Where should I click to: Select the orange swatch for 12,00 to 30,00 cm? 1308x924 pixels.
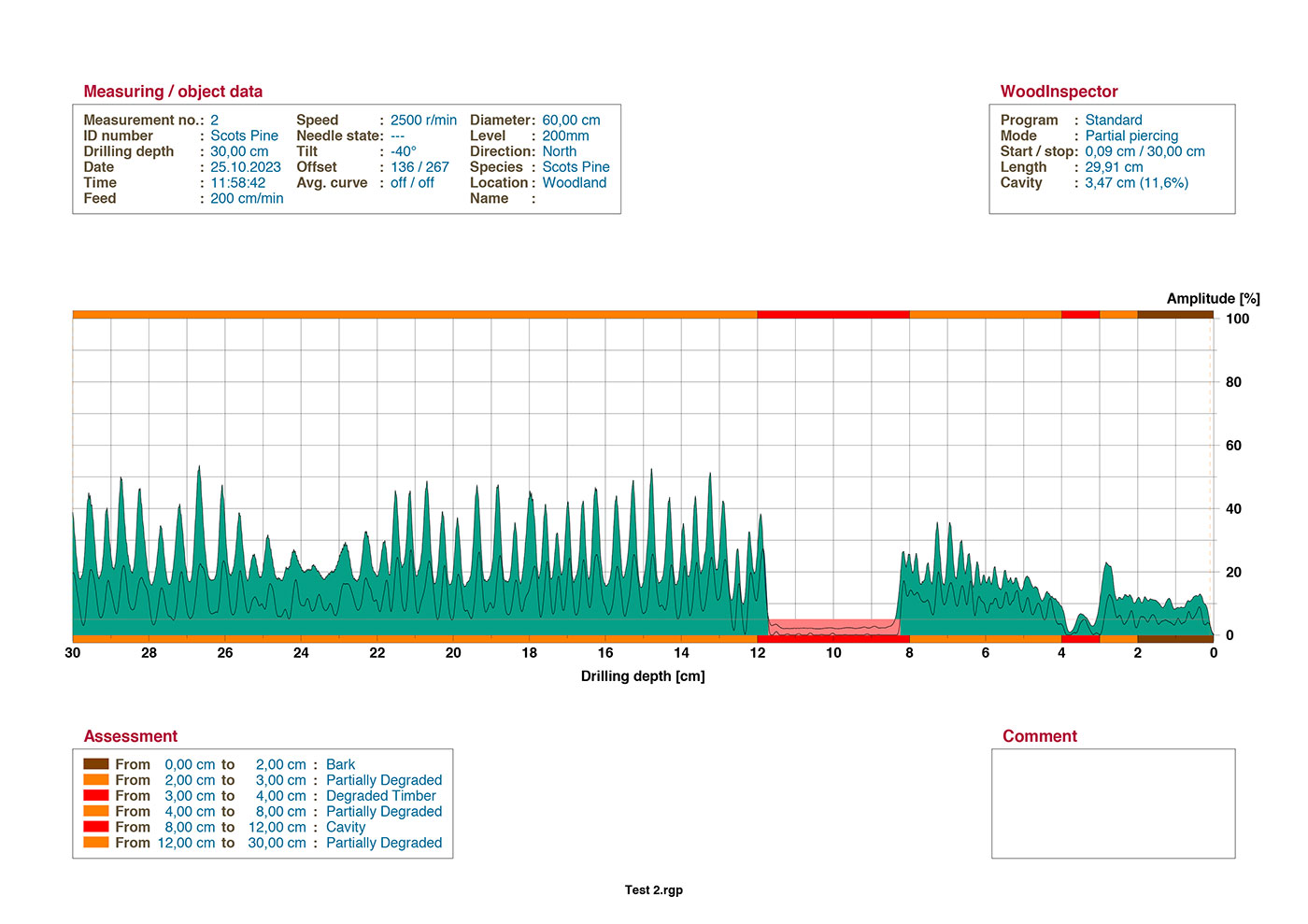point(96,843)
